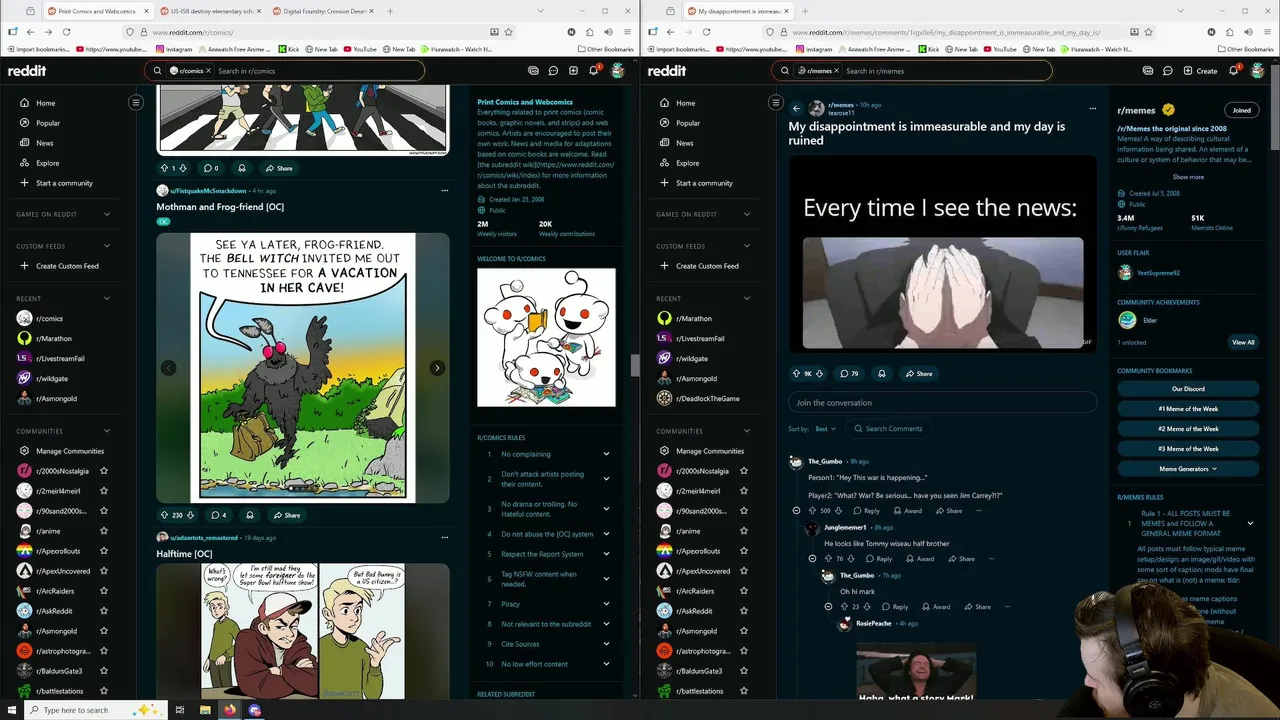Favorite r/2000sNostalgia with the star in the left window

104,471
